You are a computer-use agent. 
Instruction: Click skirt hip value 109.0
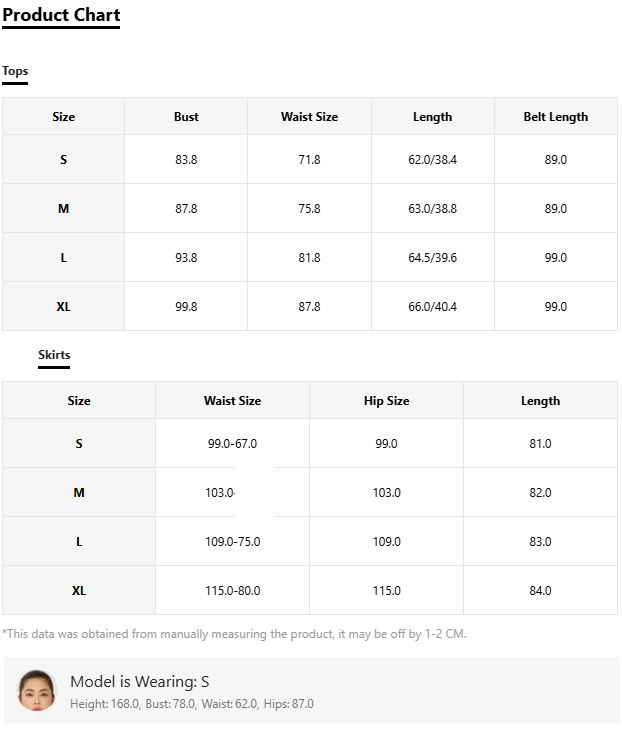point(387,542)
